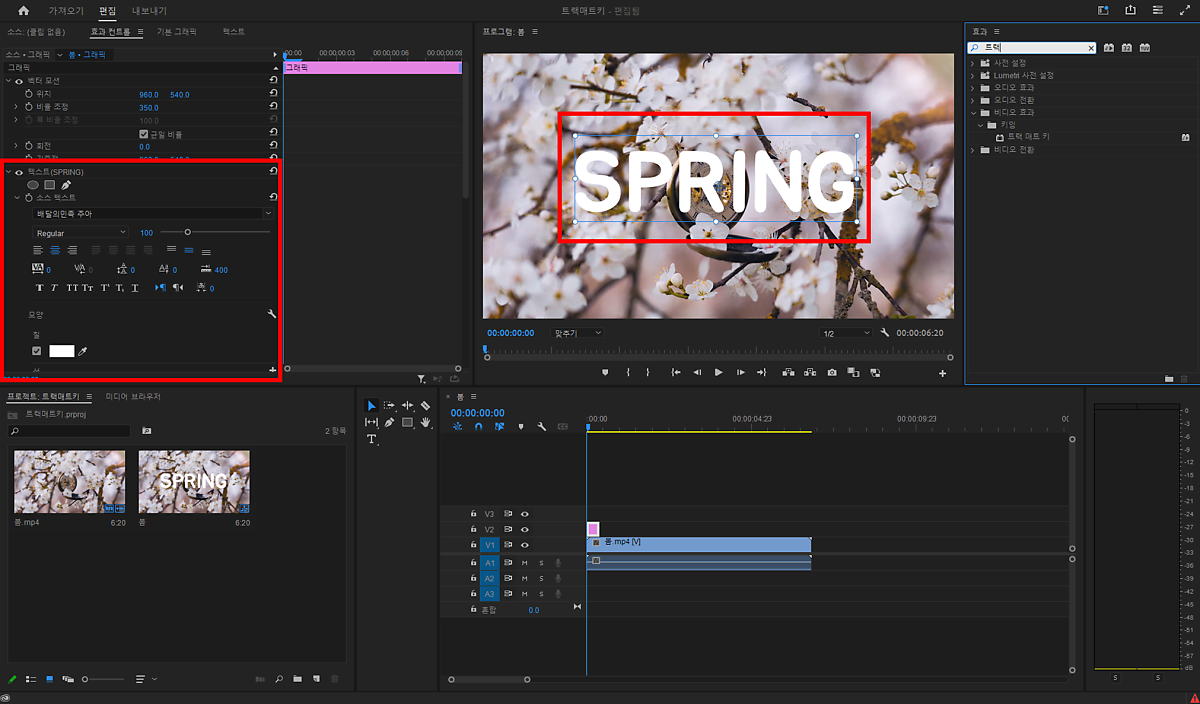The height and width of the screenshot is (704, 1200).
Task: Pick the Pen tool in the timeline toolbox
Action: click(x=389, y=422)
